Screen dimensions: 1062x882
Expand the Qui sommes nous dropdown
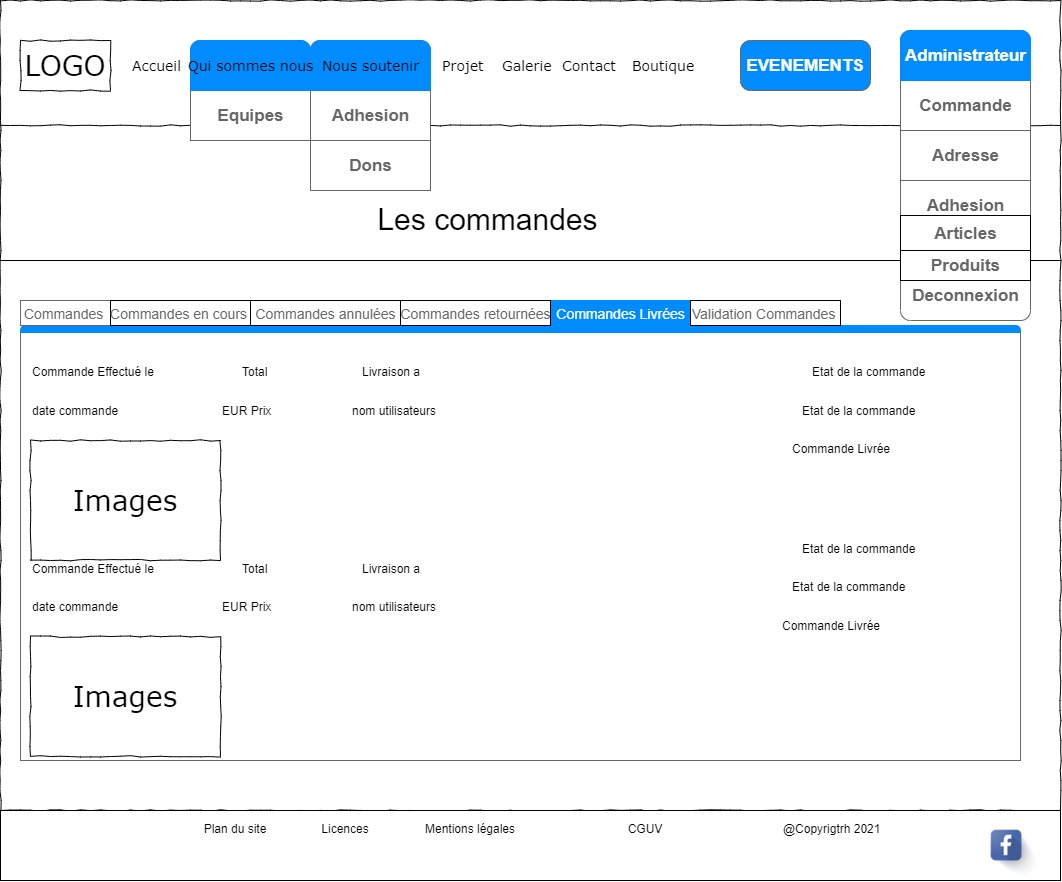pyautogui.click(x=250, y=66)
